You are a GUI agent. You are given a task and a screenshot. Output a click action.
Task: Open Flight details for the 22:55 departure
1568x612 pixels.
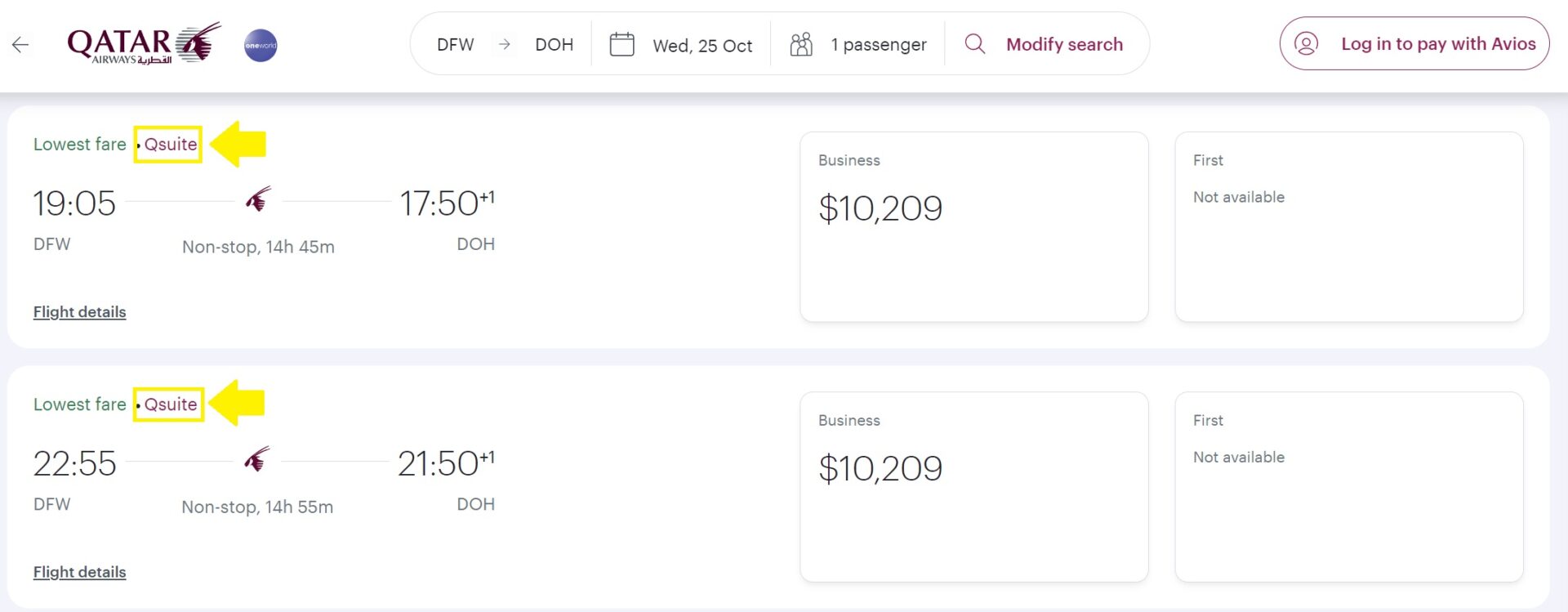(x=80, y=572)
